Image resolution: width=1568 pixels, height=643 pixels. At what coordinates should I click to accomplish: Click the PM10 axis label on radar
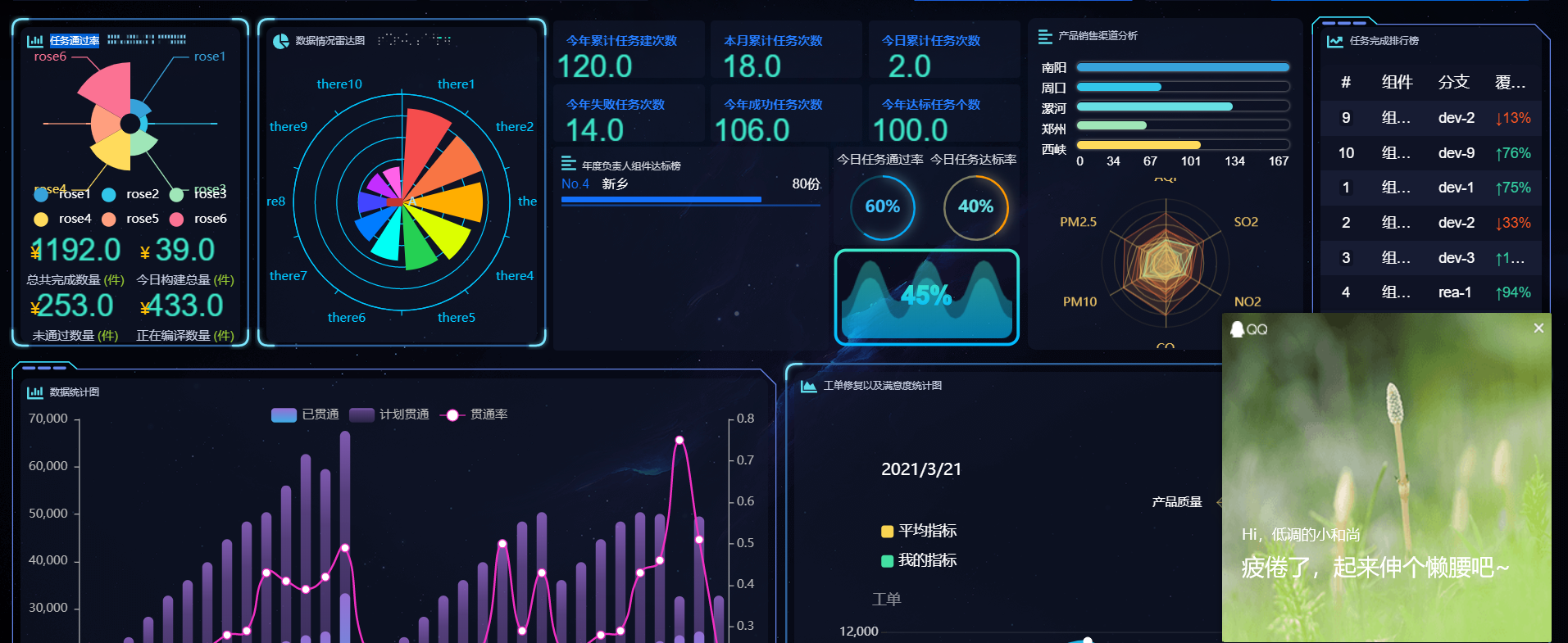1079,302
